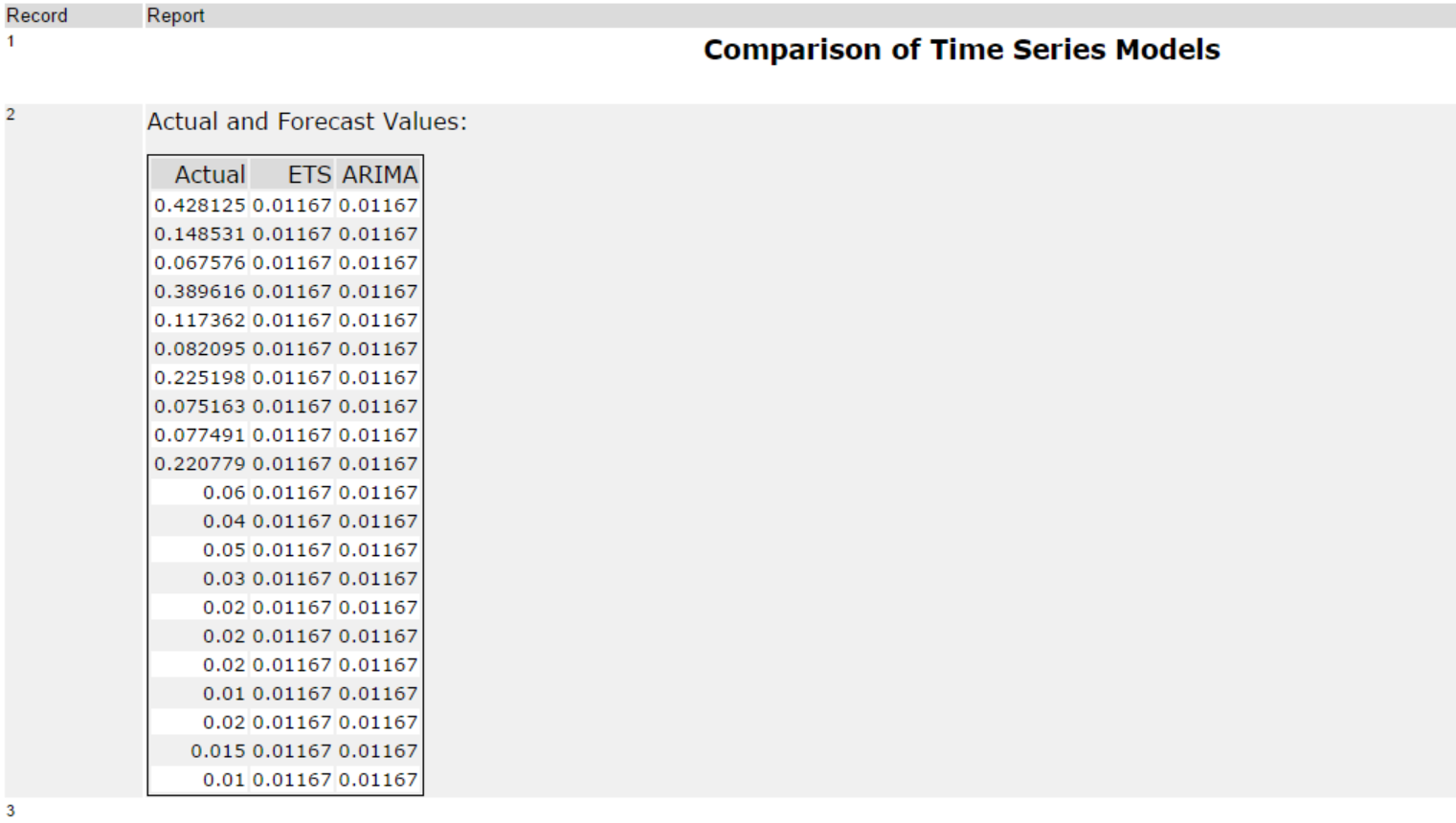
Task: Click the Report column header
Action: point(175,15)
